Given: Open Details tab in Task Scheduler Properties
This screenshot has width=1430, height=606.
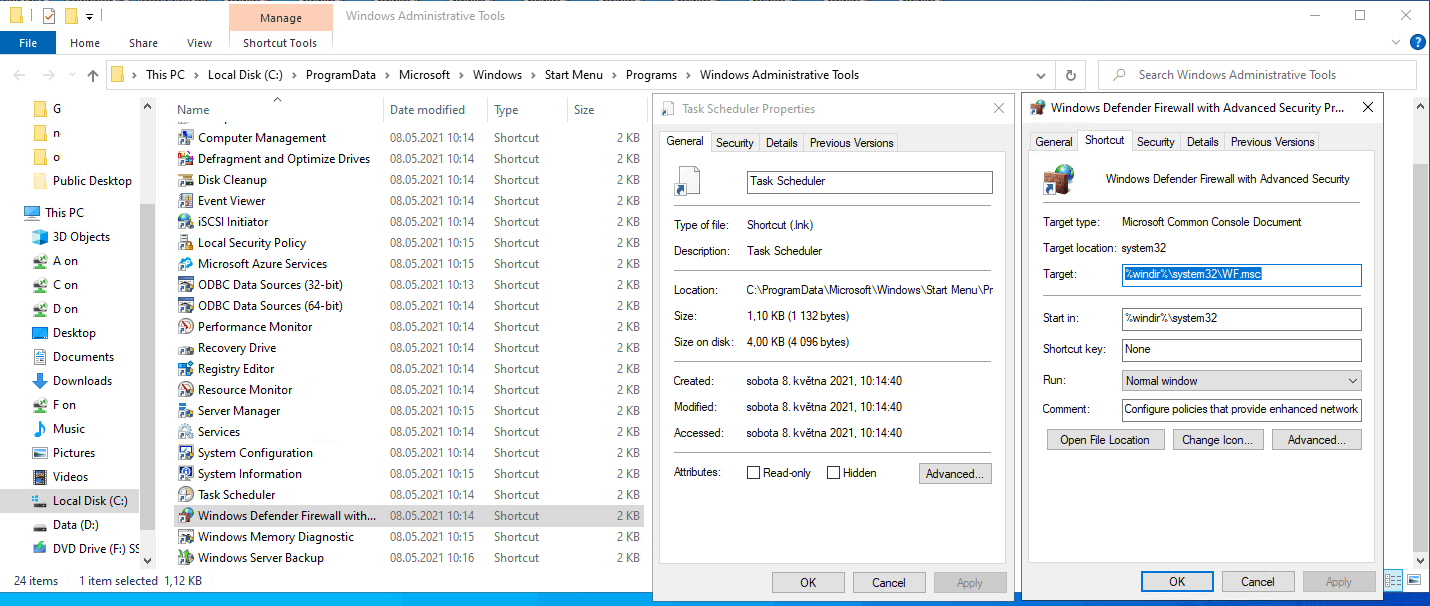Looking at the screenshot, I should (782, 143).
